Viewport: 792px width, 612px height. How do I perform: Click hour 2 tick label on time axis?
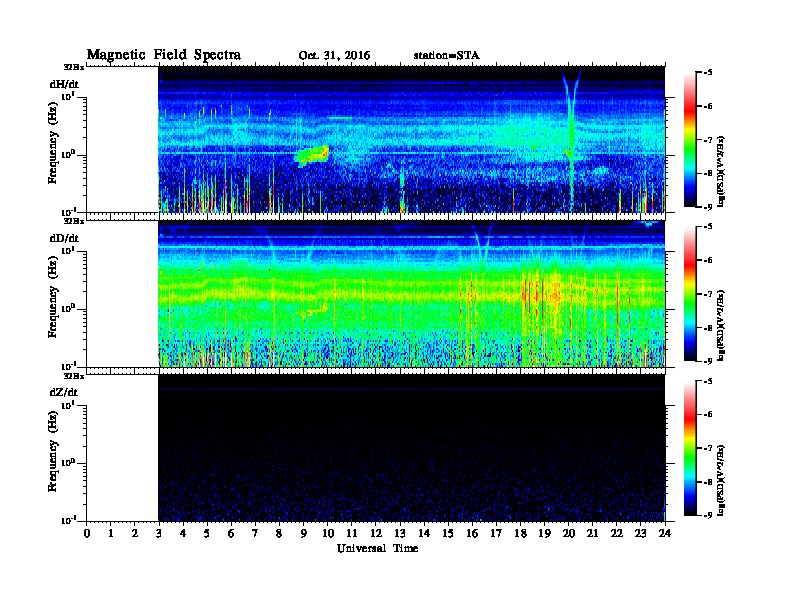click(135, 534)
